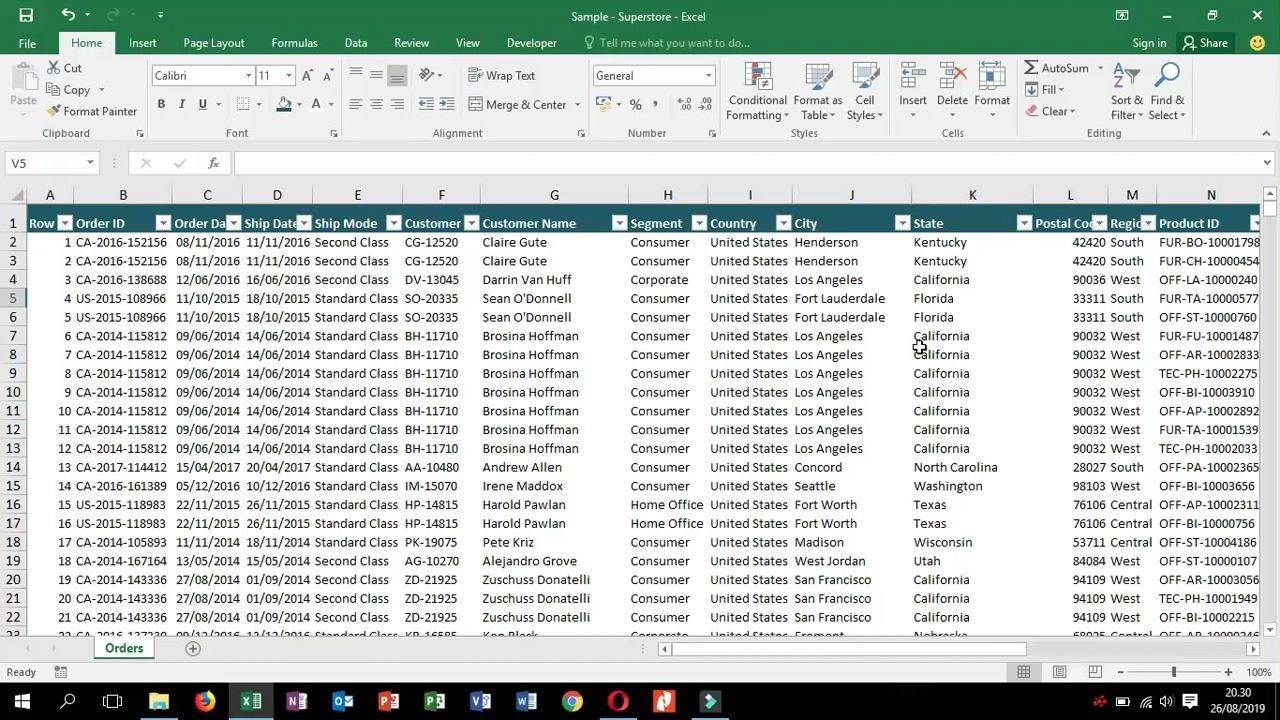Click the zoom slider in status bar
1280x720 pixels.
point(1173,672)
